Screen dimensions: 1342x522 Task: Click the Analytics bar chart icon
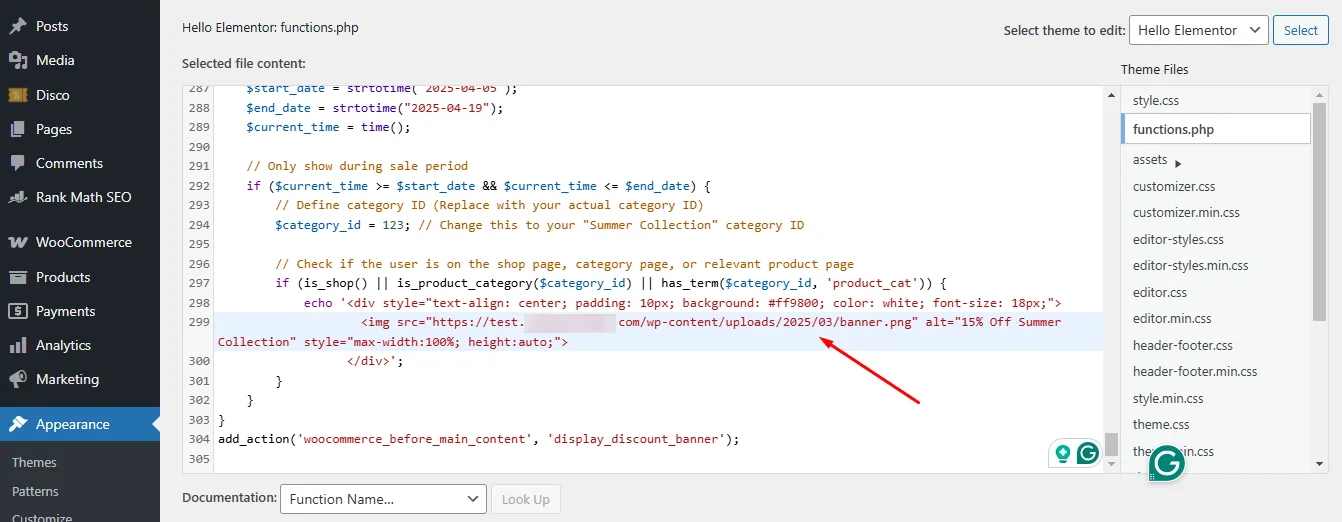click(18, 345)
